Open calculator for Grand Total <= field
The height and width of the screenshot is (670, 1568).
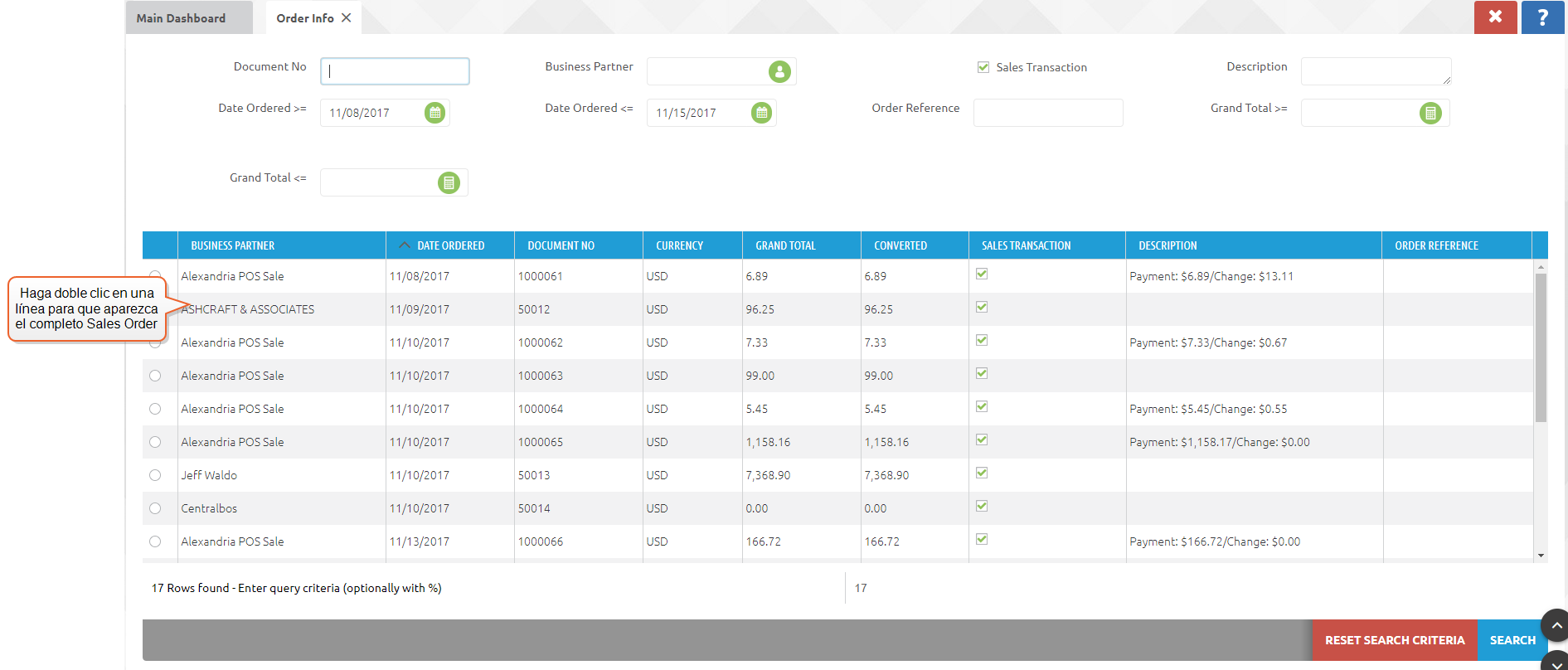pyautogui.click(x=449, y=182)
